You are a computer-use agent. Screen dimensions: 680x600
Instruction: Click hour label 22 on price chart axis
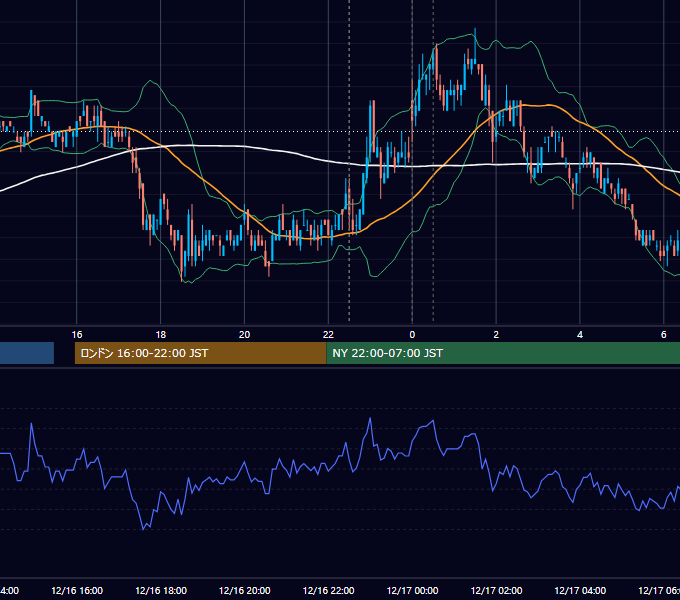tap(328, 335)
